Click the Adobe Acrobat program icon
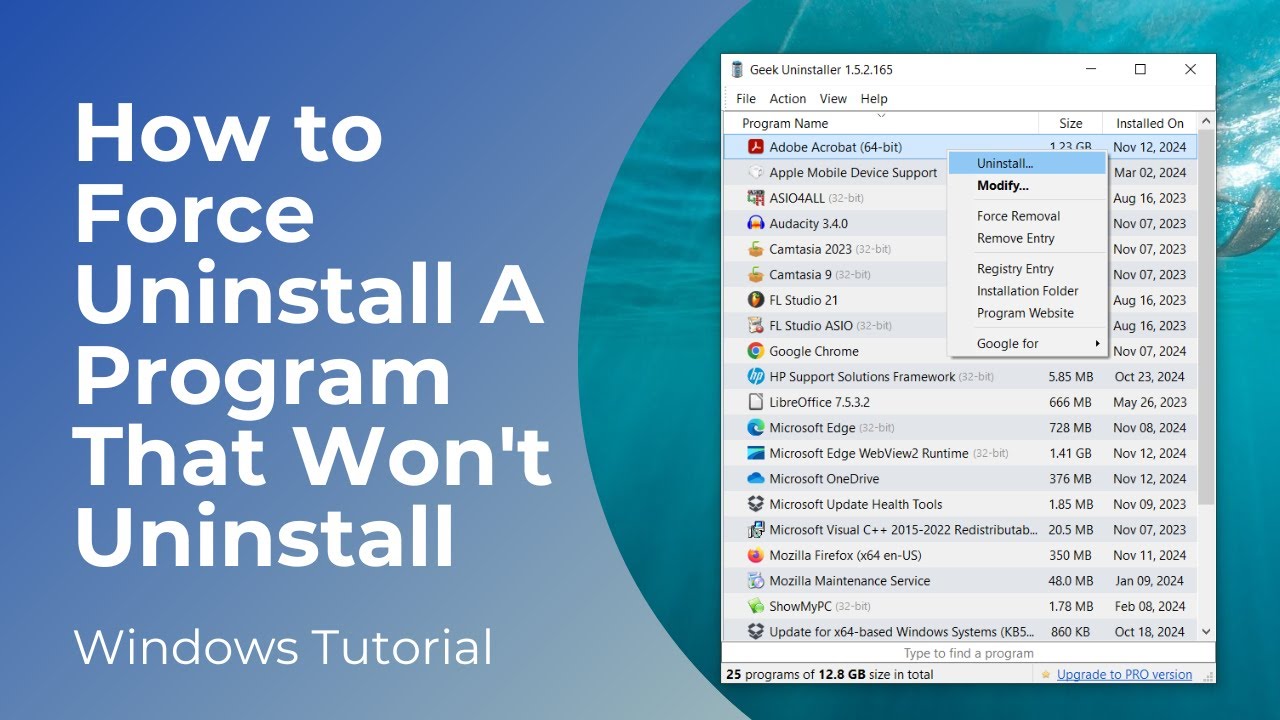The image size is (1280, 720). pyautogui.click(x=756, y=147)
